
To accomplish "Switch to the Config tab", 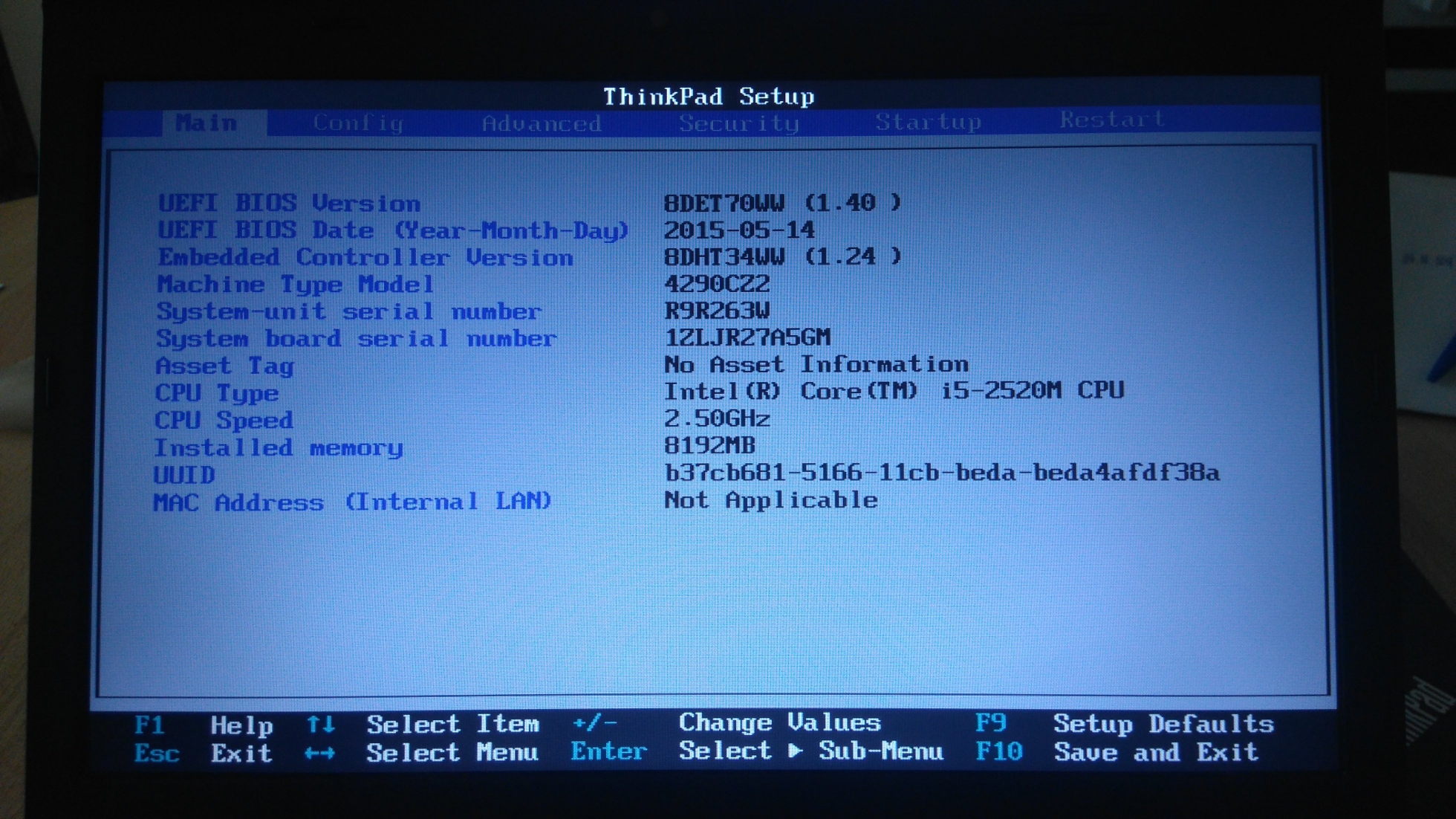I will 358,123.
